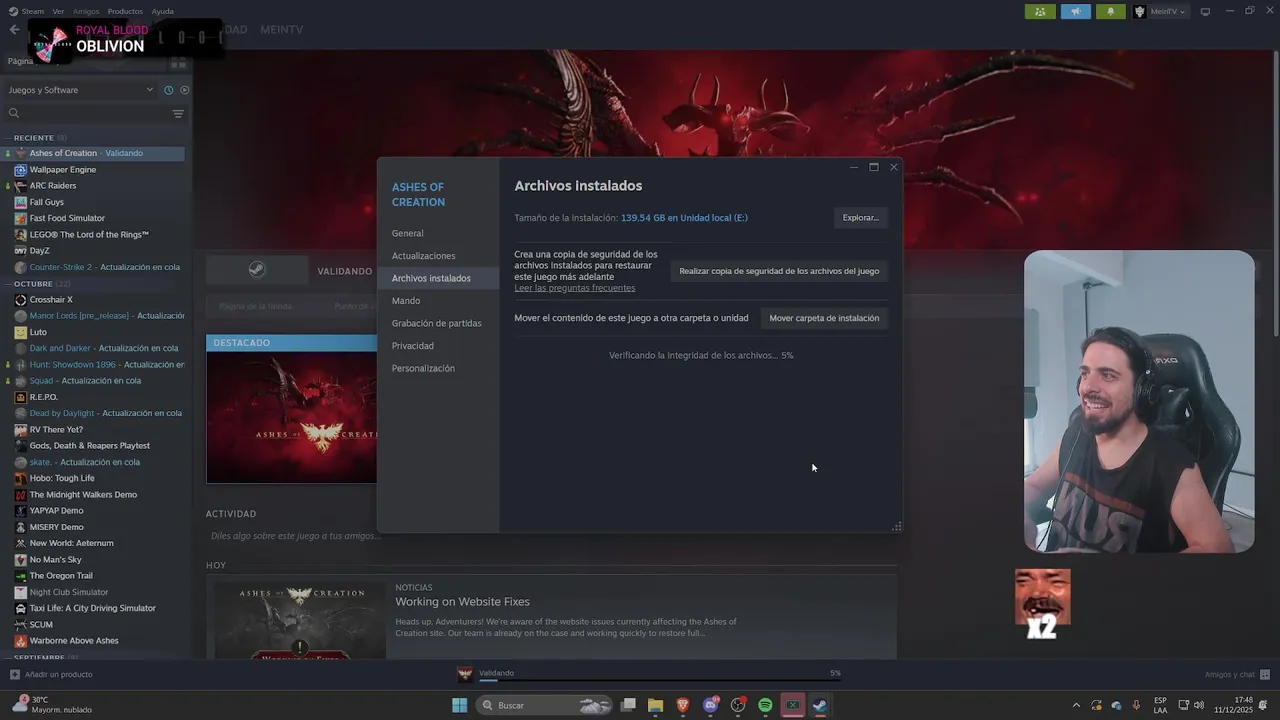
Task: Open the MEINTV profile tab
Action: click(281, 30)
